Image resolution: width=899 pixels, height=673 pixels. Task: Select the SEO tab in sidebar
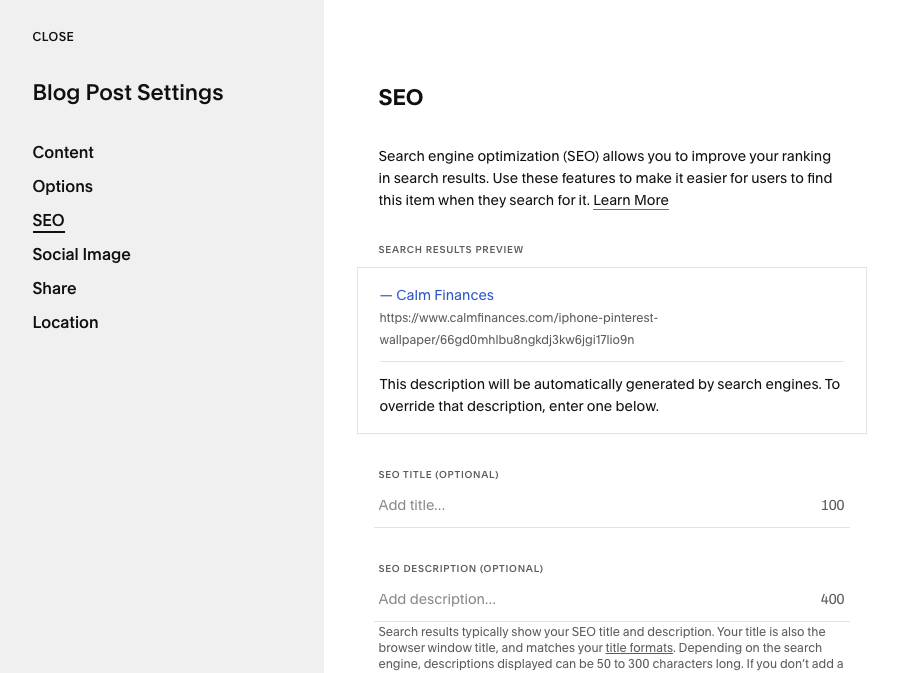point(48,221)
